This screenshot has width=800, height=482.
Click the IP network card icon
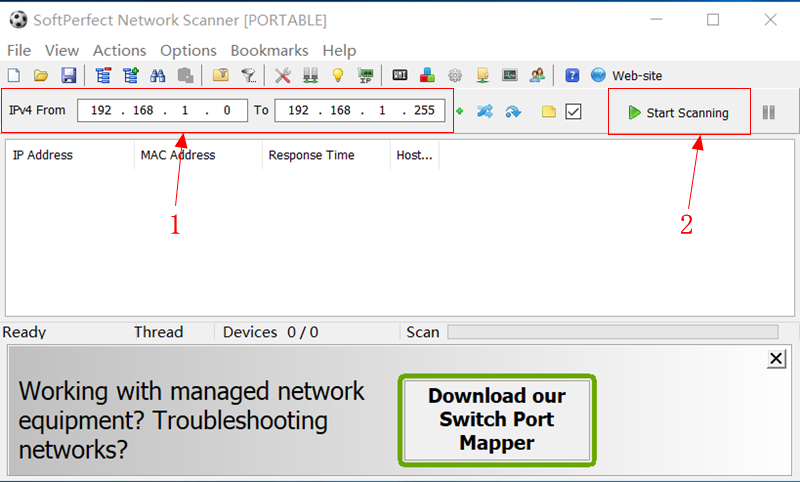pyautogui.click(x=365, y=75)
